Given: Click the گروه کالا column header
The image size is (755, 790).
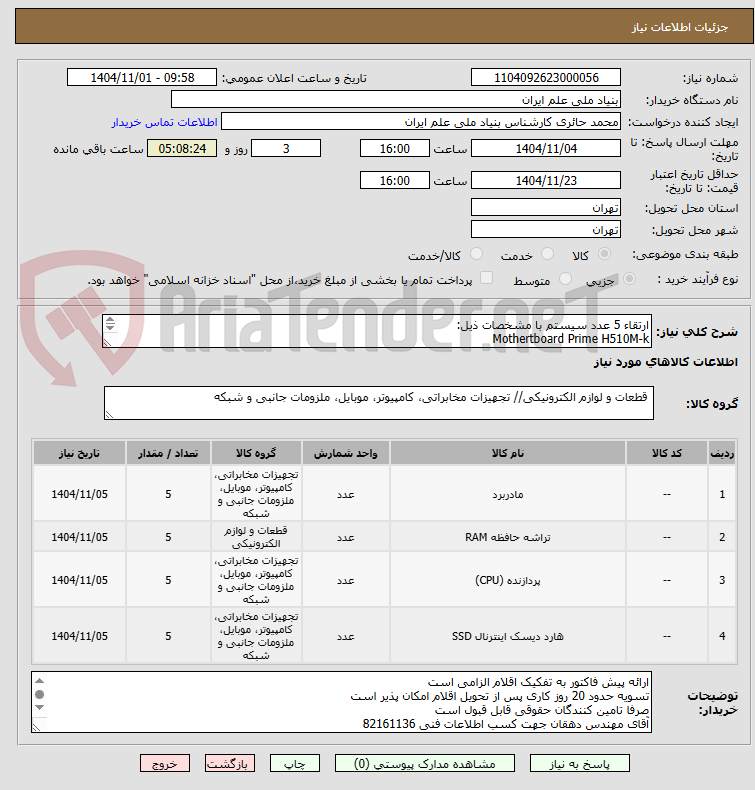Looking at the screenshot, I should click(x=256, y=453).
